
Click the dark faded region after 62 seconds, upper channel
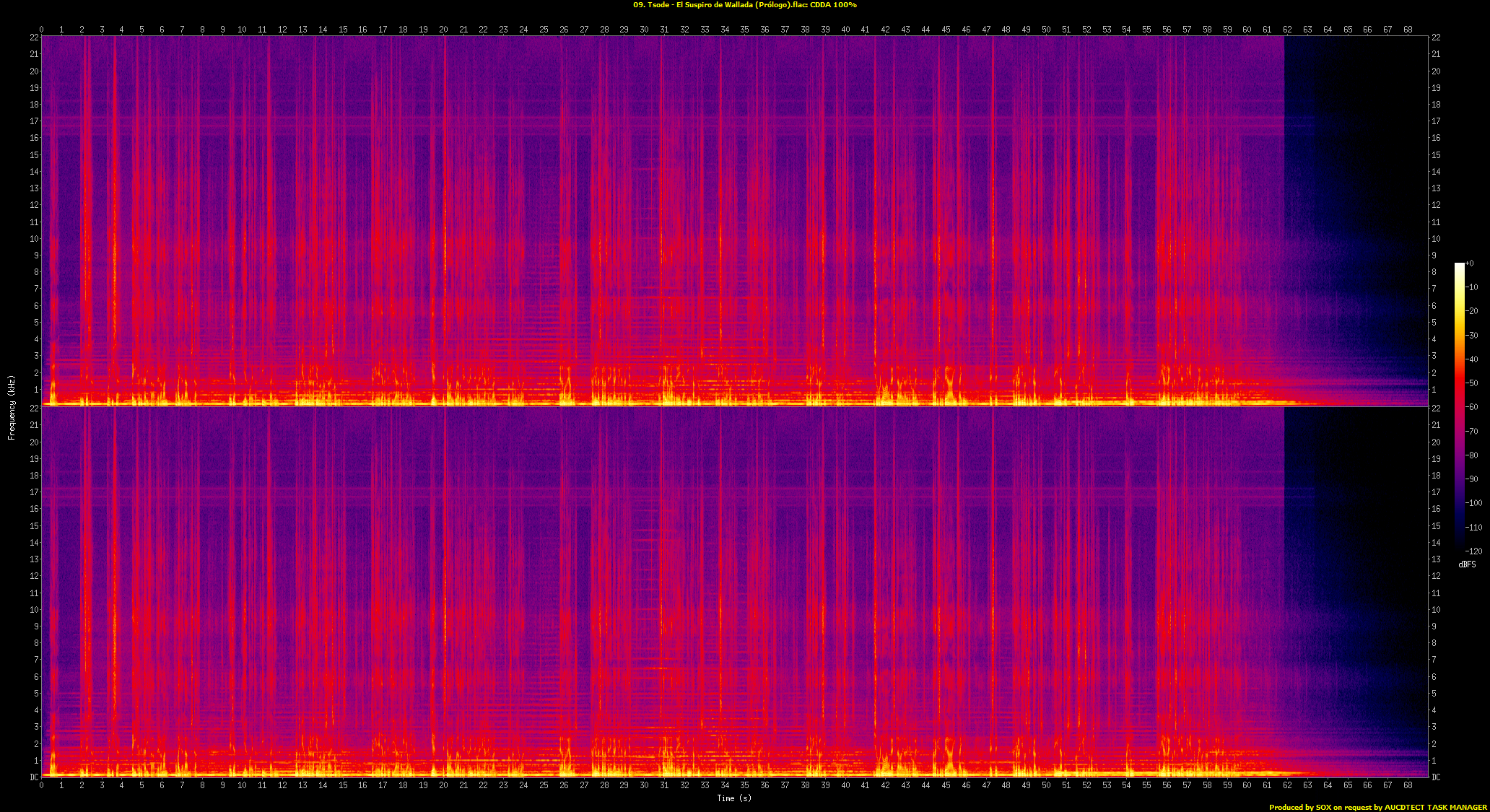1357,180
